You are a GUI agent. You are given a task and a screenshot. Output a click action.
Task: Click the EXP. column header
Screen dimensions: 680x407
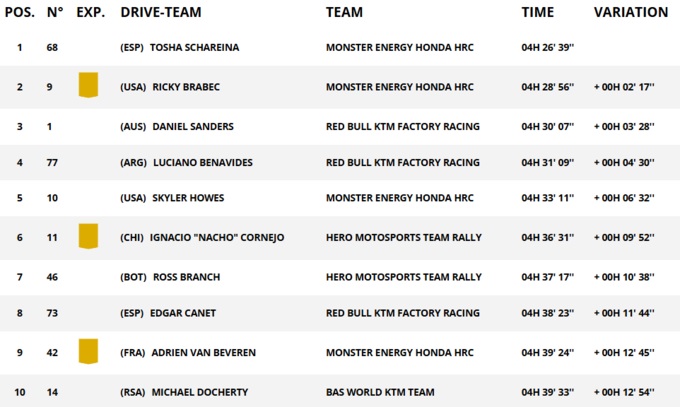coord(91,13)
